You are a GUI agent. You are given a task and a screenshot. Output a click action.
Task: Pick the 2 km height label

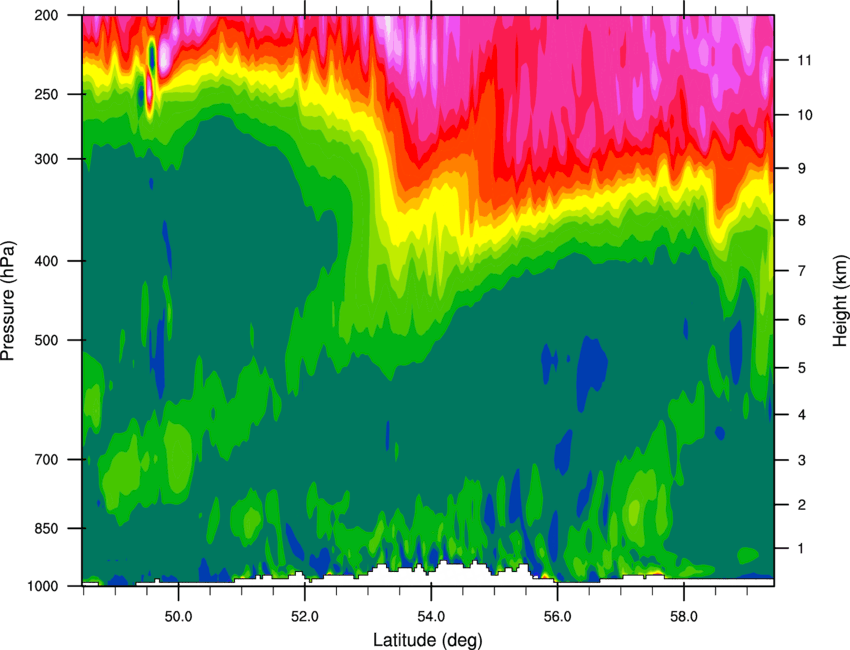point(802,505)
